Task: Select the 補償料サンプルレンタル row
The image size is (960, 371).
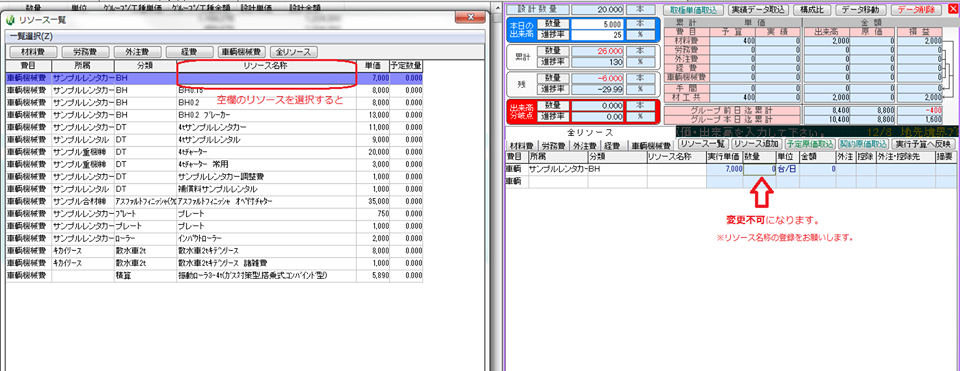Action: [x=214, y=189]
